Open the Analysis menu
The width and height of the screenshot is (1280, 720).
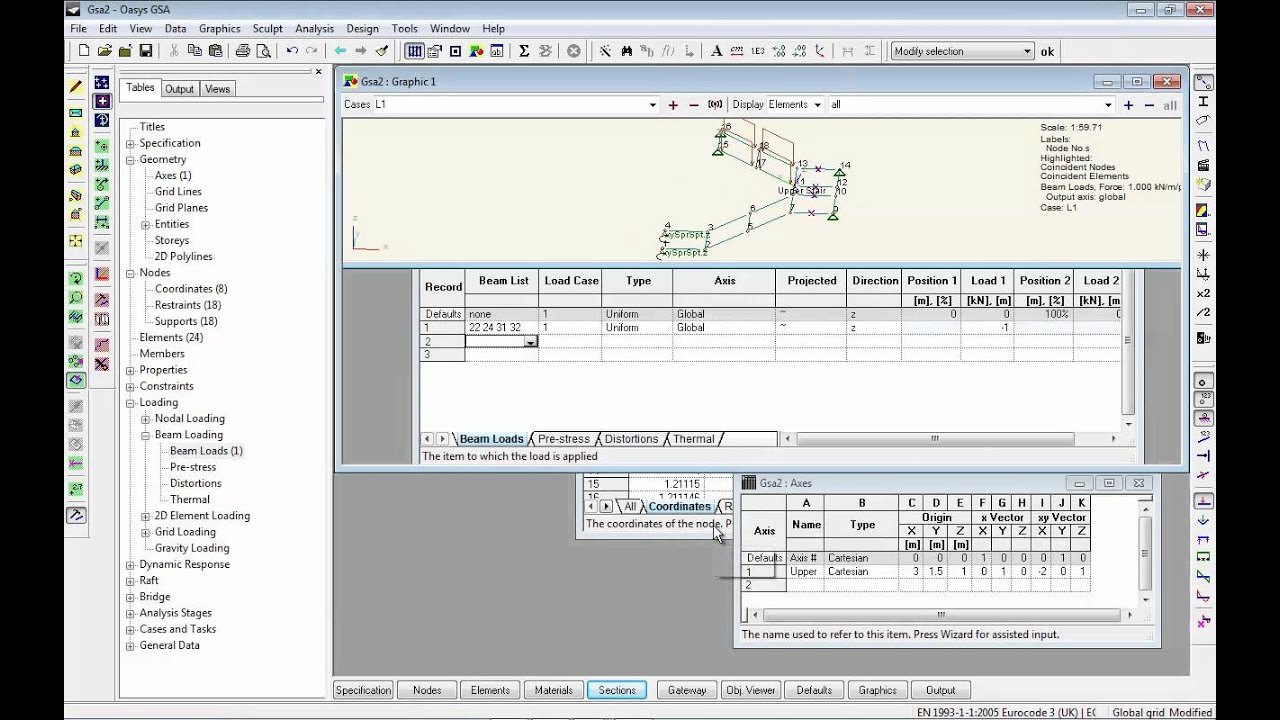[314, 29]
